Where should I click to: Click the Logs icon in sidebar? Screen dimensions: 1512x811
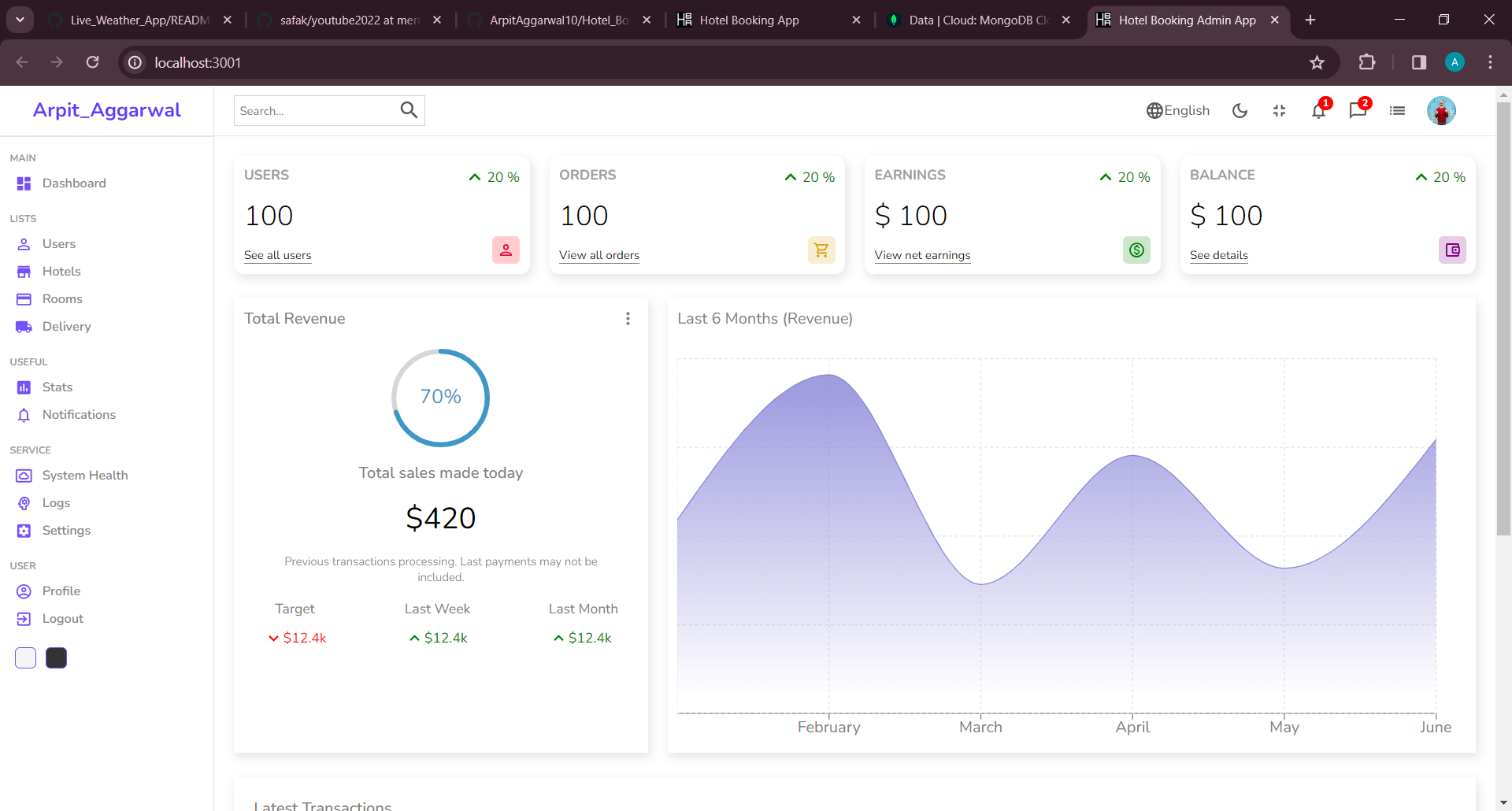pos(24,503)
